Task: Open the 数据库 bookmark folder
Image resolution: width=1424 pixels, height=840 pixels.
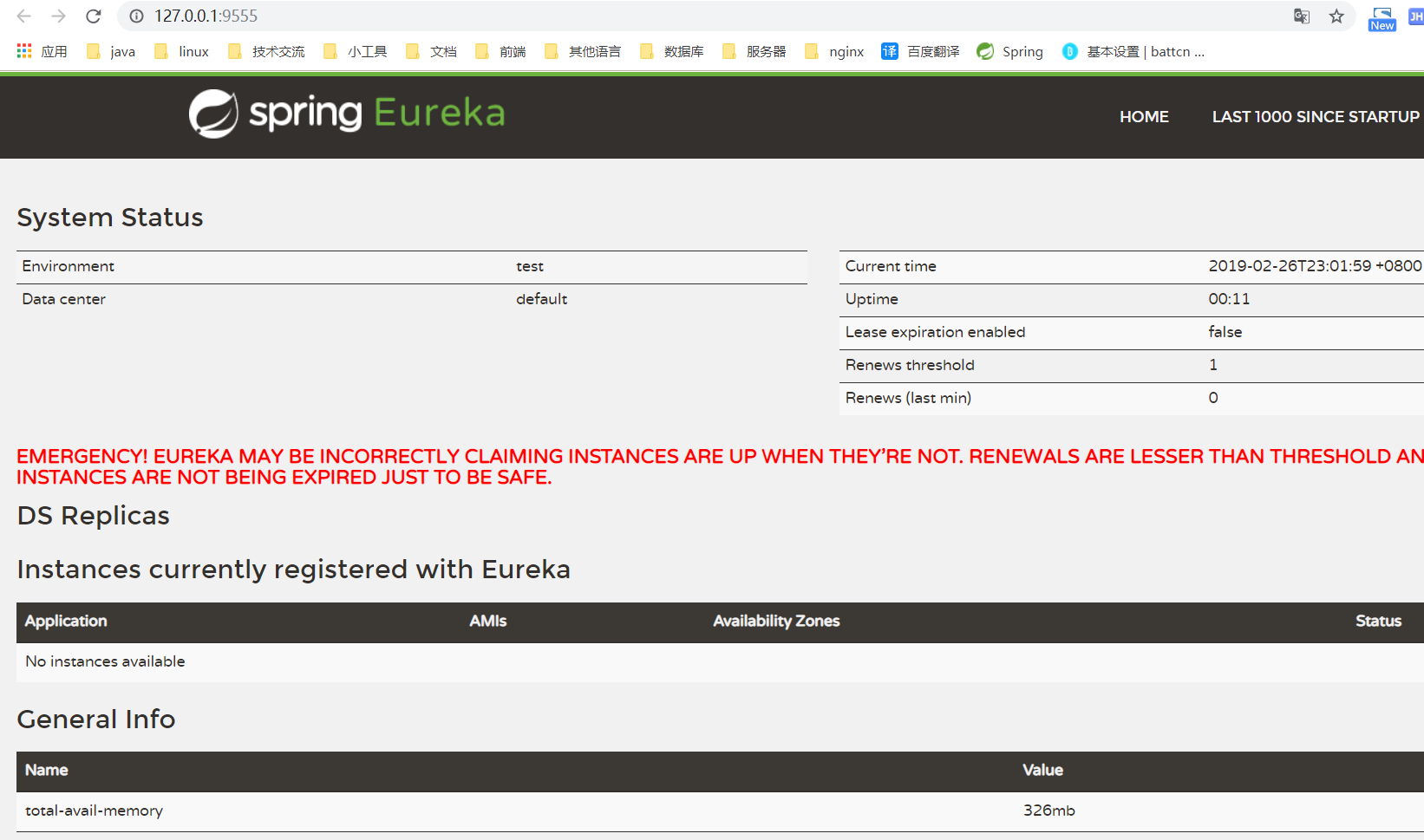Action: pos(671,51)
